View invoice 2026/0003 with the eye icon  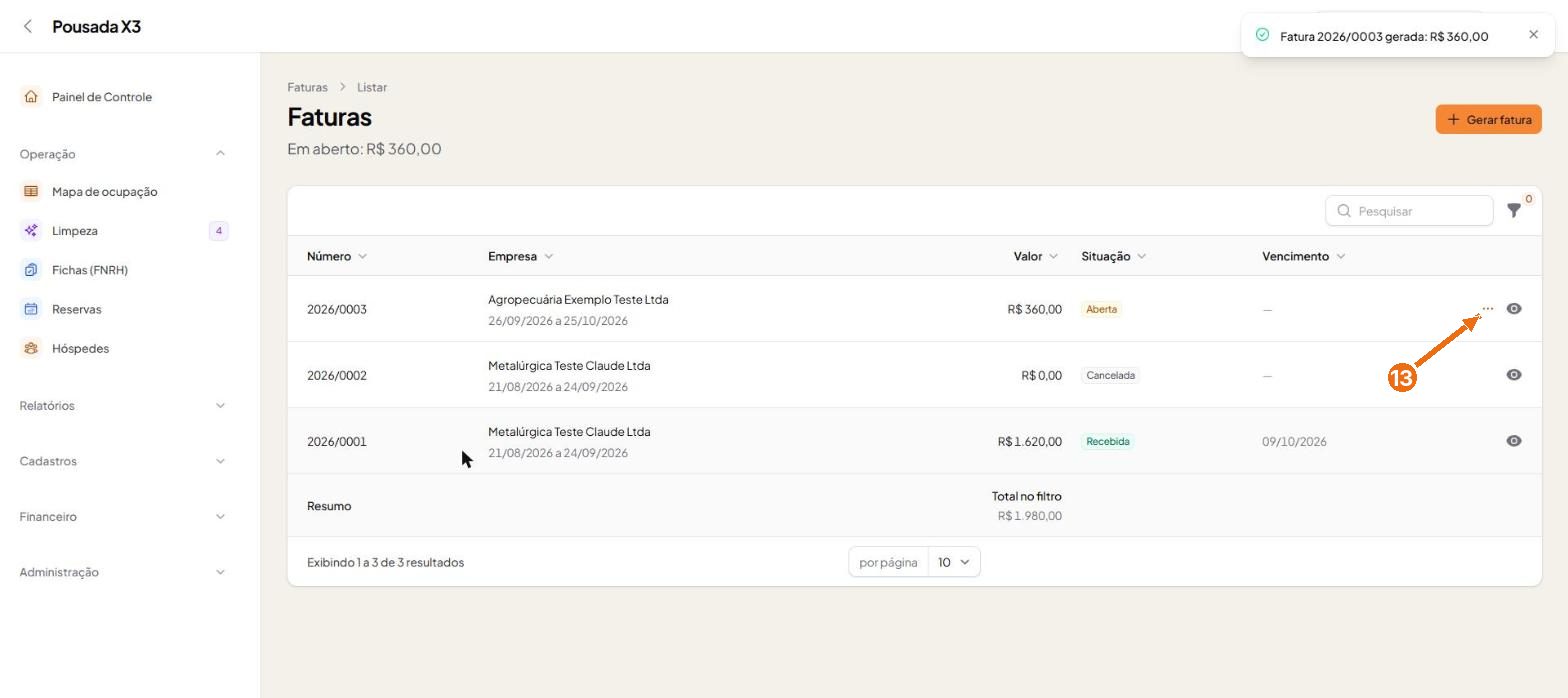click(x=1514, y=309)
